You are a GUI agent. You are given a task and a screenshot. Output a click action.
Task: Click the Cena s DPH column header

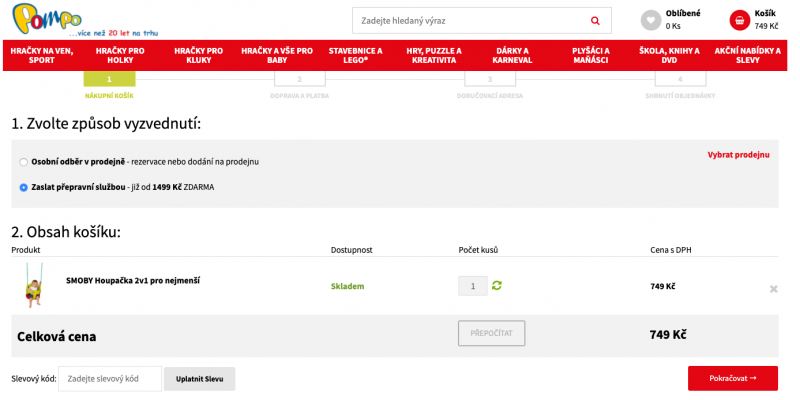click(x=671, y=250)
